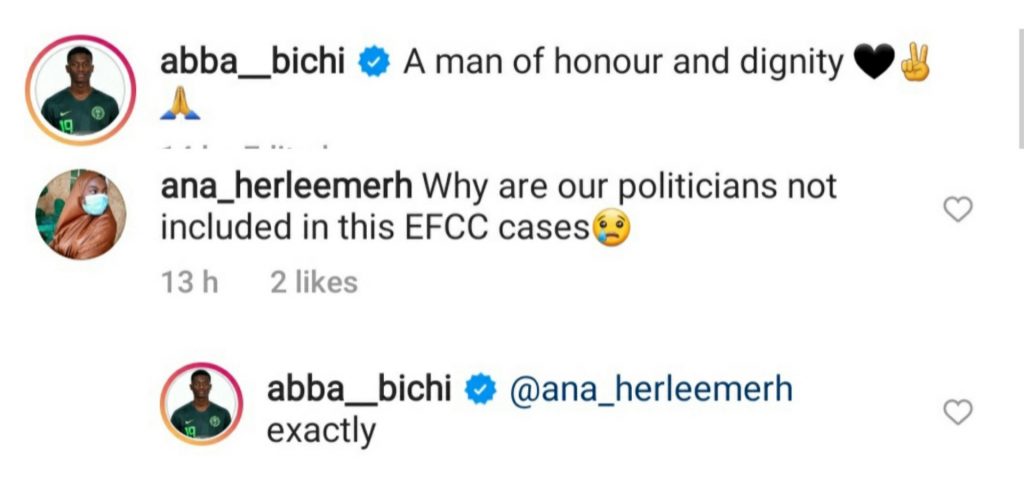The image size is (1024, 498).
Task: Click the verified badge in the reply row
Action: (482, 389)
